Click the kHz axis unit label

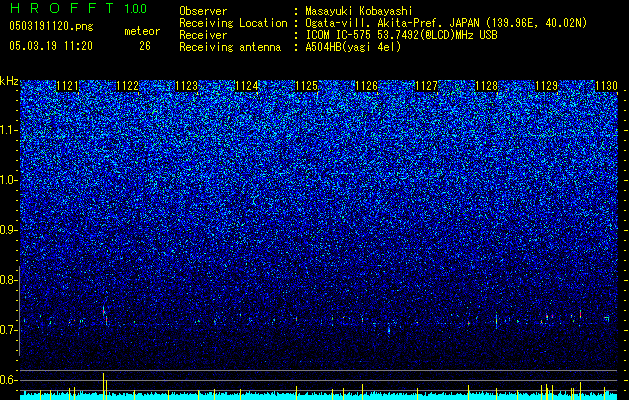pos(9,81)
